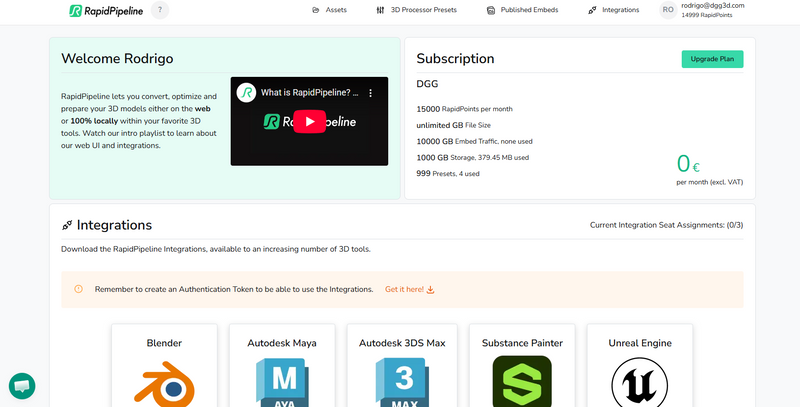Click the warning info icon in banner
The height and width of the screenshot is (407, 800).
78,289
